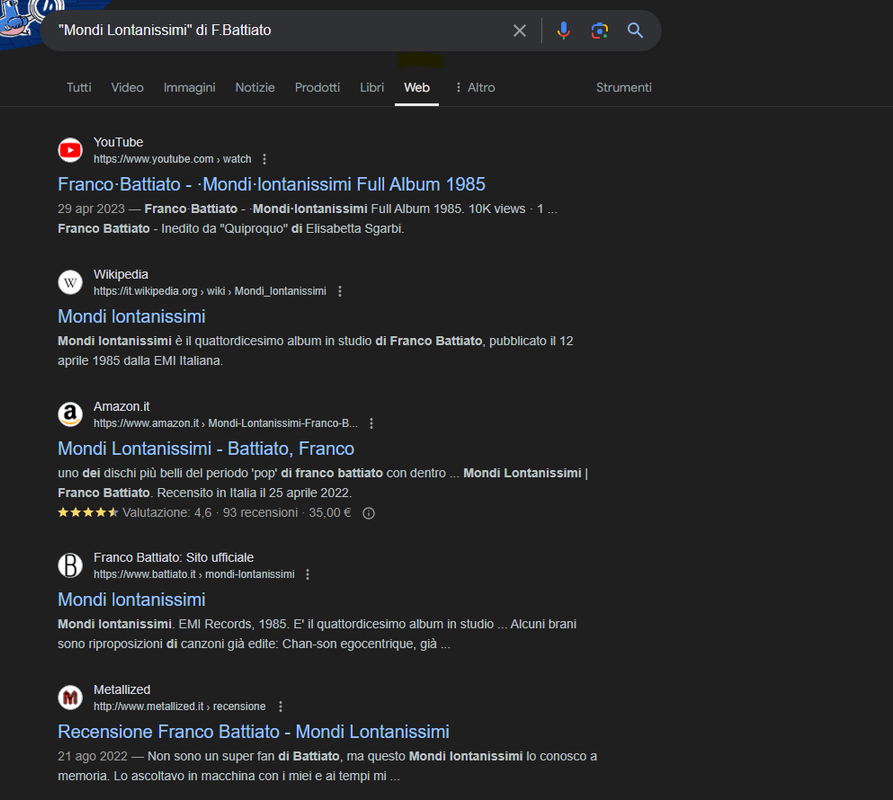Open the Franco Battiato Full Album 1985 link
Viewport: 893px width, 800px height.
272,184
